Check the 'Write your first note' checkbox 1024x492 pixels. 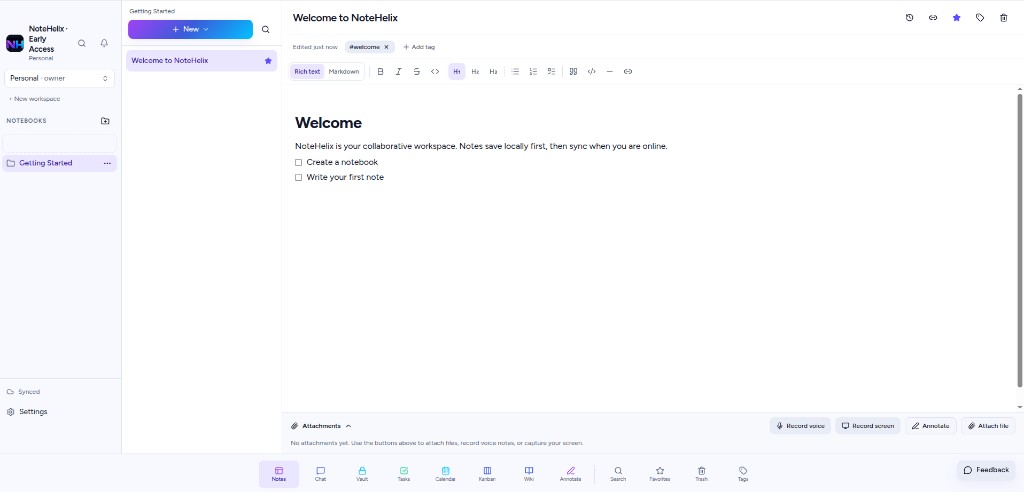(298, 177)
